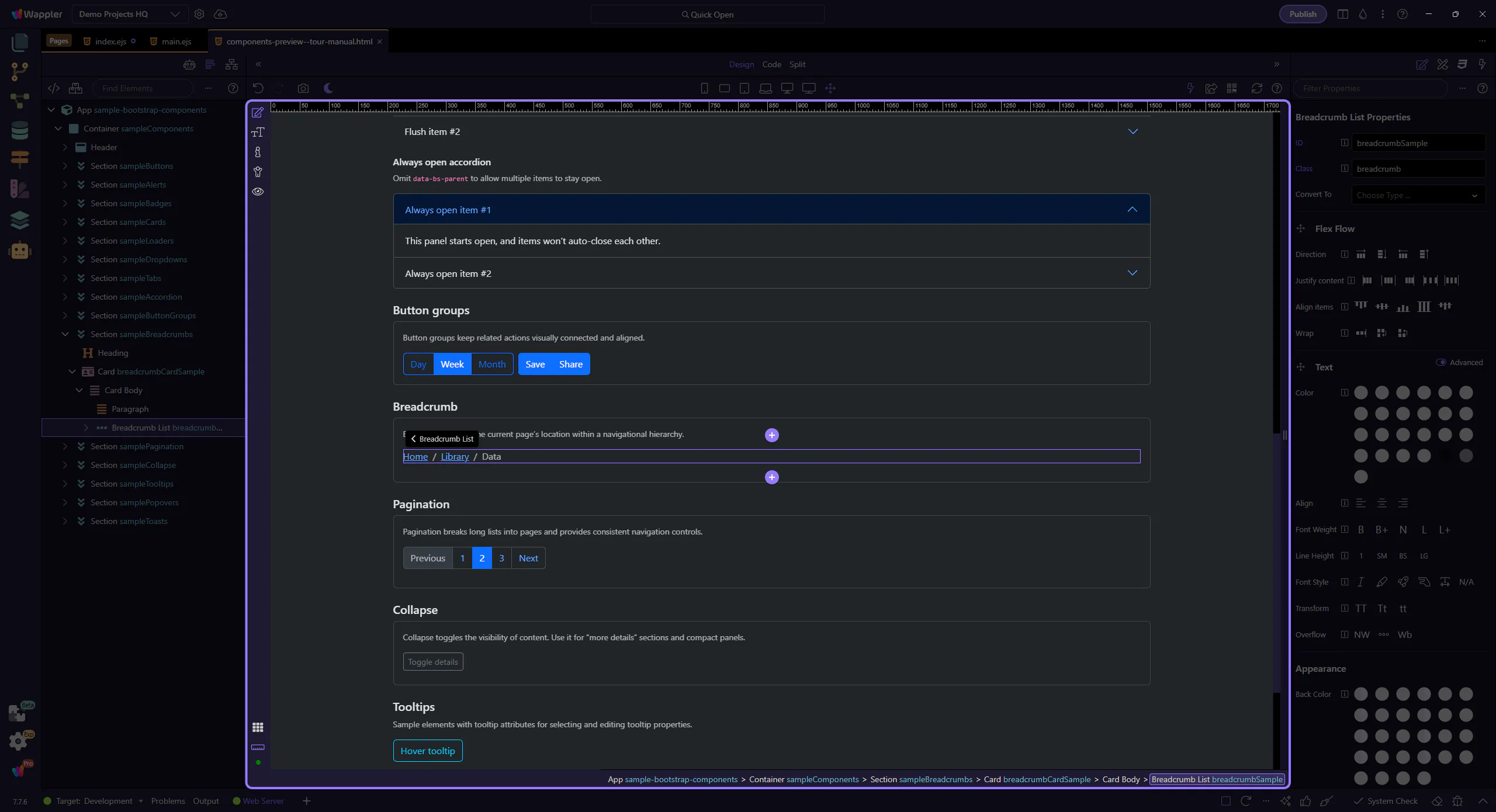This screenshot has height=812, width=1496.
Task: Pick the first text Color swatch
Action: (x=1361, y=393)
